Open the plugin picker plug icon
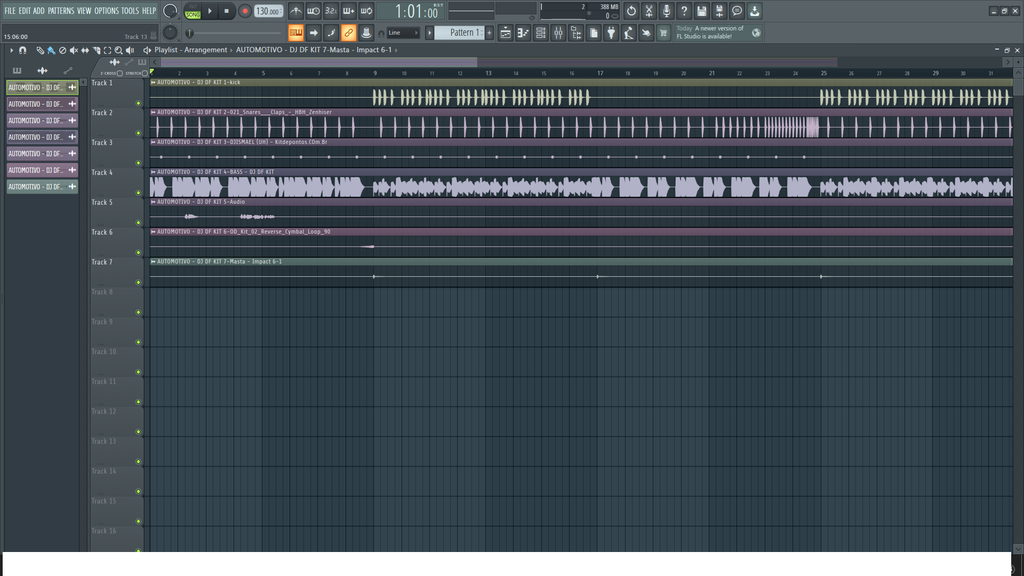This screenshot has height=576, width=1024. click(x=611, y=33)
